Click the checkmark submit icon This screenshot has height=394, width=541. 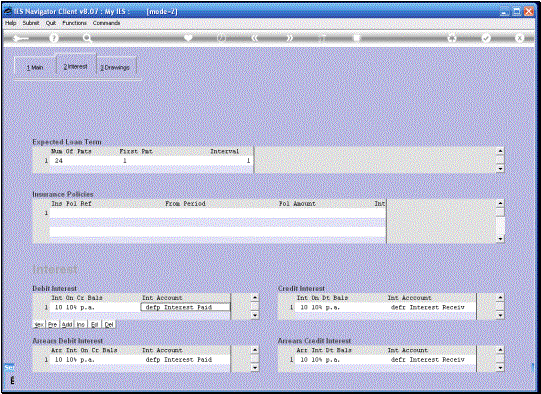[486, 38]
